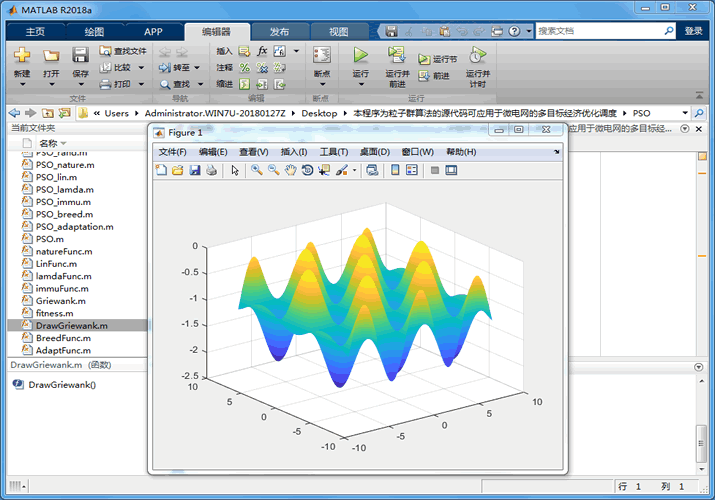The height and width of the screenshot is (500, 715).
Task: Print the figure using the Figure 1 printer icon
Action: click(x=212, y=170)
